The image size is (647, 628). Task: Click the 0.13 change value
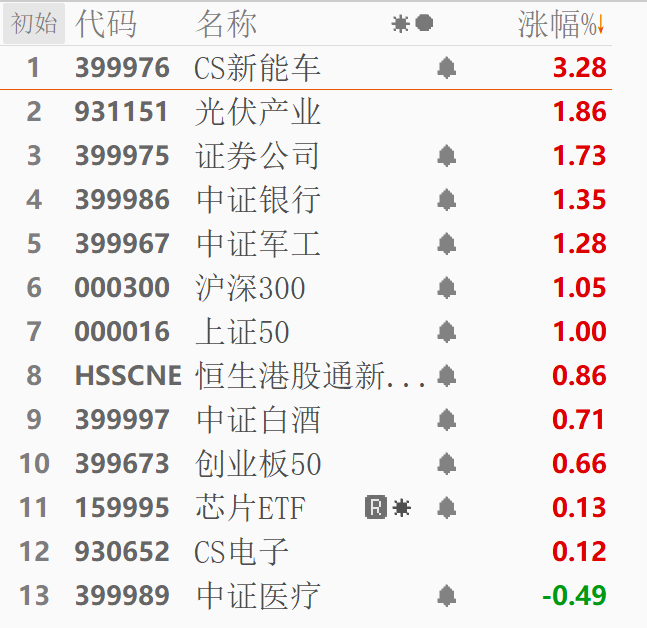579,508
